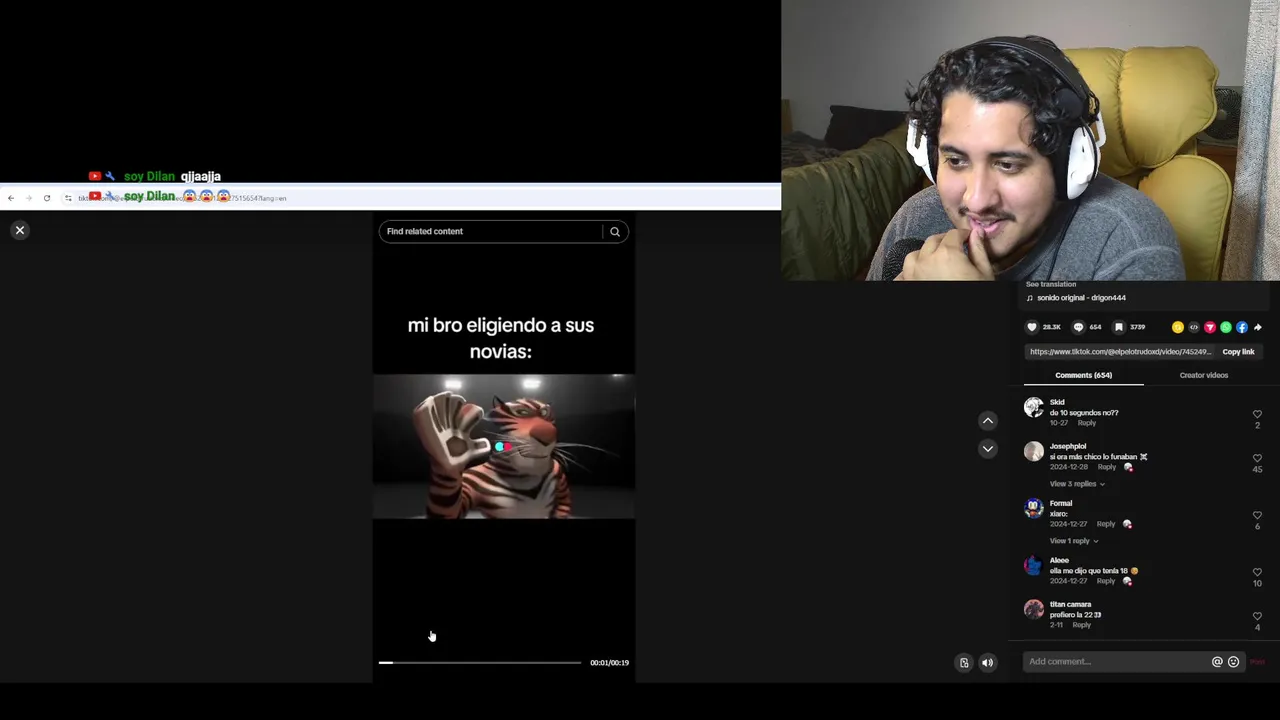
Task: Like Josephplol's comment
Action: (x=1257, y=458)
